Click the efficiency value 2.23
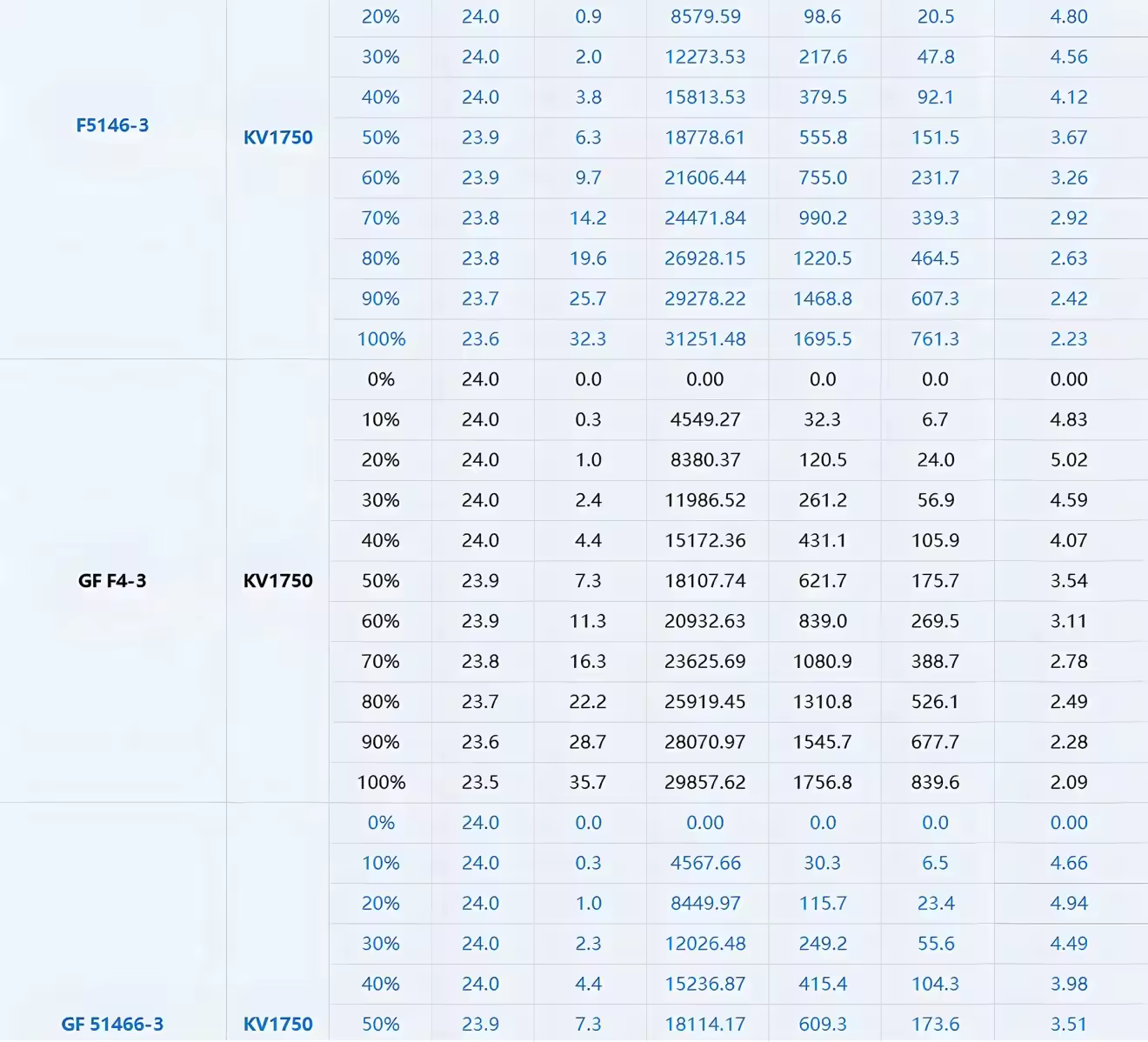Screen dimensions: 1148x1042 click(x=1069, y=339)
